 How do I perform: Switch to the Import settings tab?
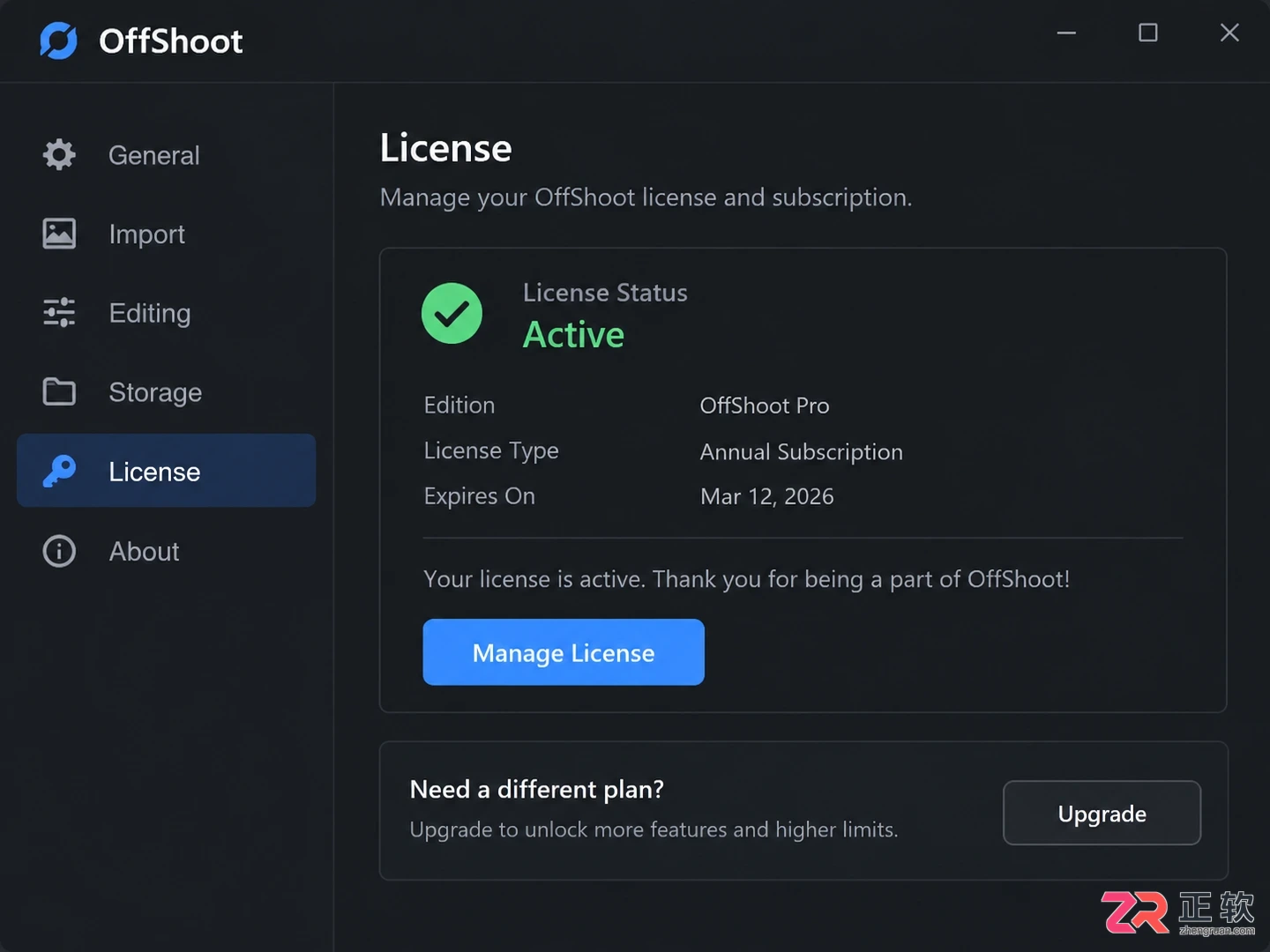167,234
